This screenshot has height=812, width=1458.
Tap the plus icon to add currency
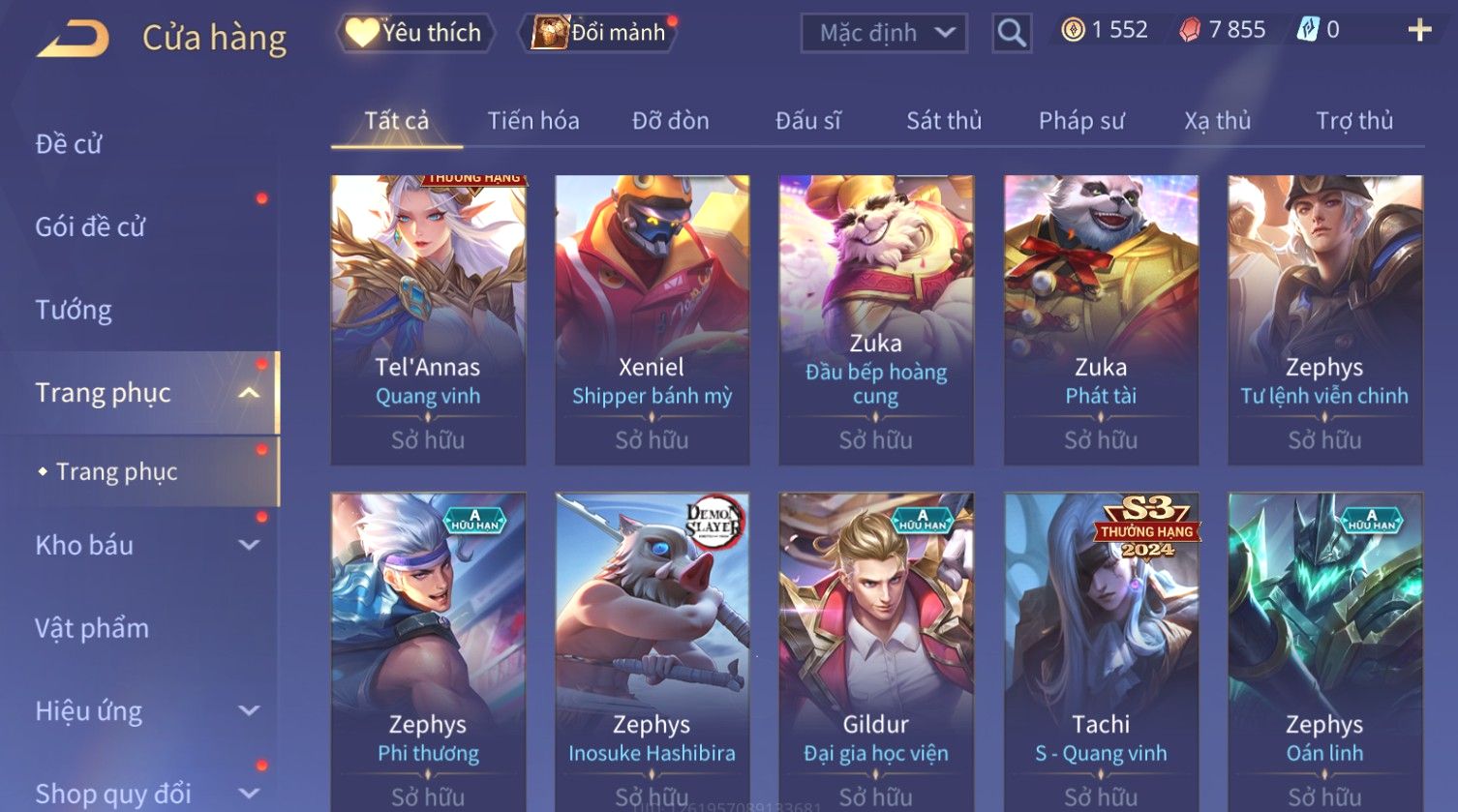1419,31
